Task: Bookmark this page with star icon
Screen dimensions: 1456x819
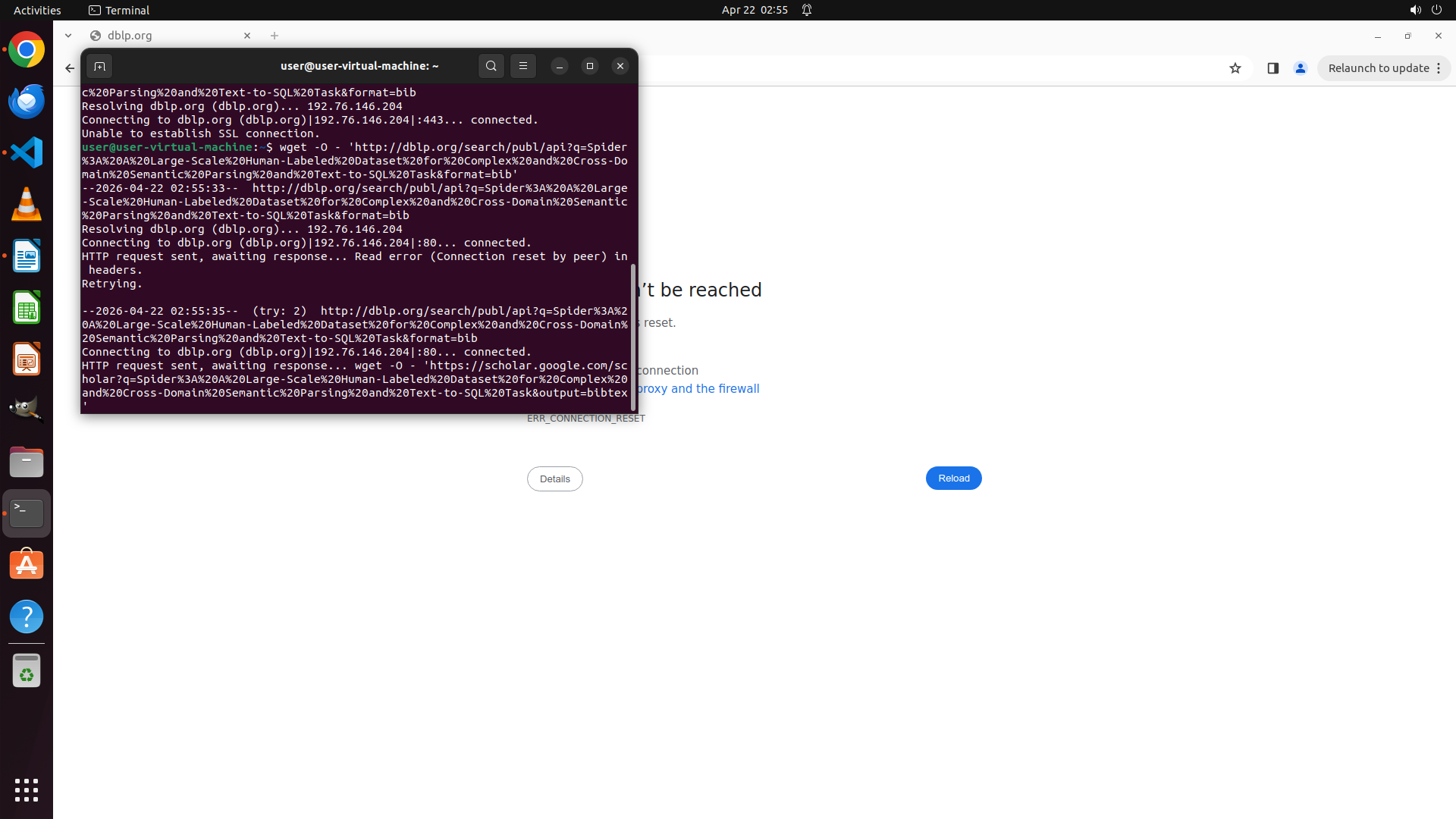Action: pyautogui.click(x=1235, y=68)
